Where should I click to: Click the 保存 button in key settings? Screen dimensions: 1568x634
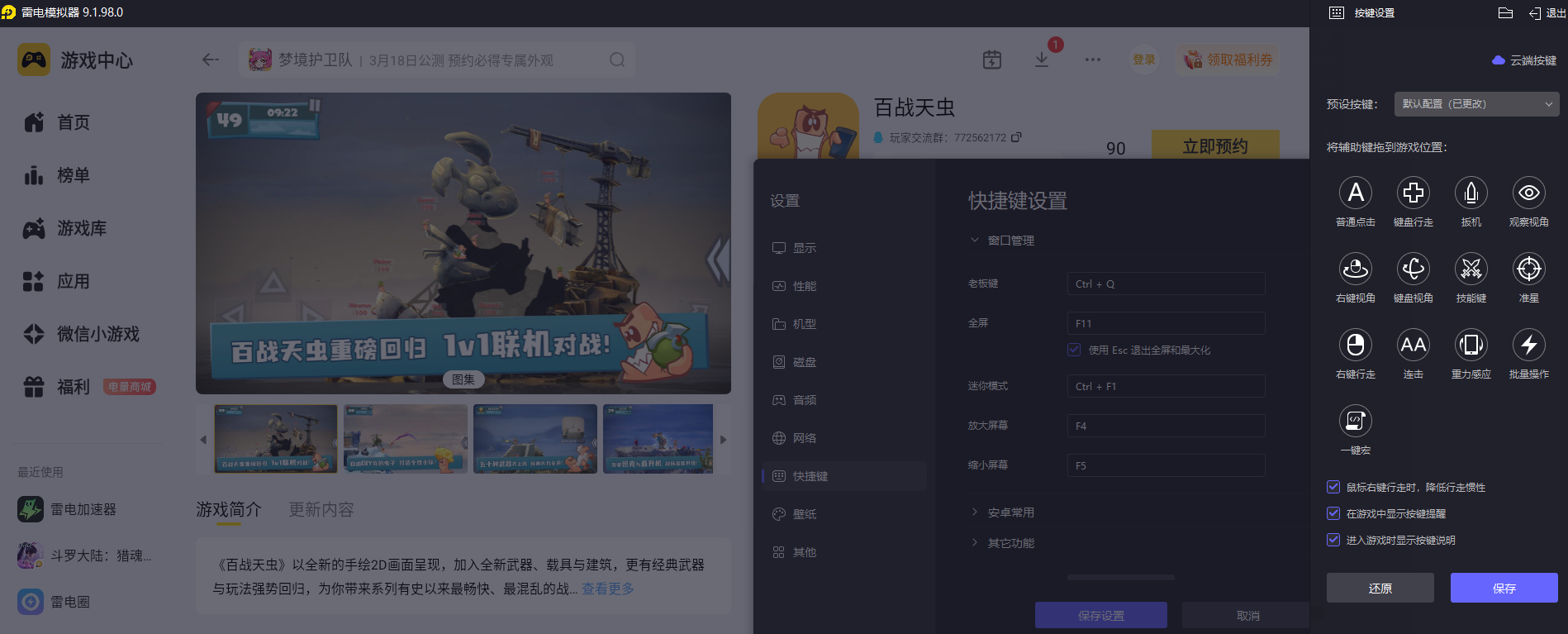click(x=1504, y=588)
